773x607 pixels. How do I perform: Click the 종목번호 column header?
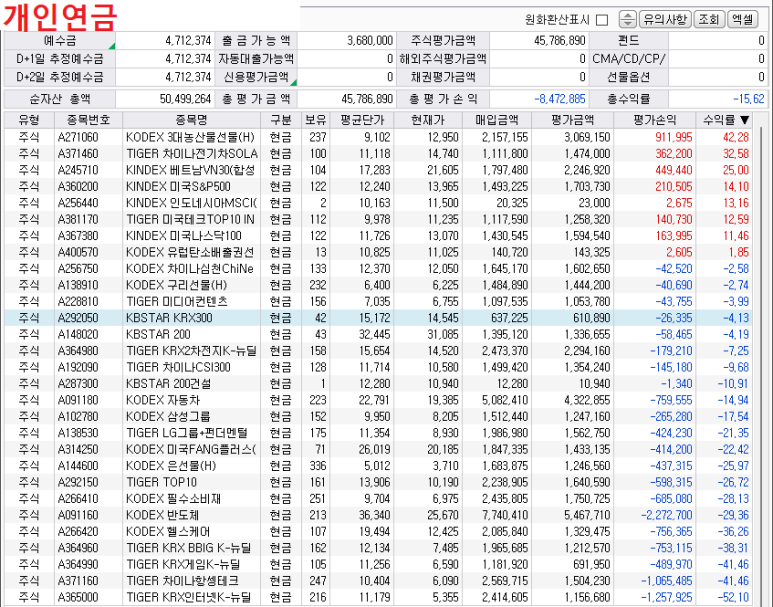(88, 120)
